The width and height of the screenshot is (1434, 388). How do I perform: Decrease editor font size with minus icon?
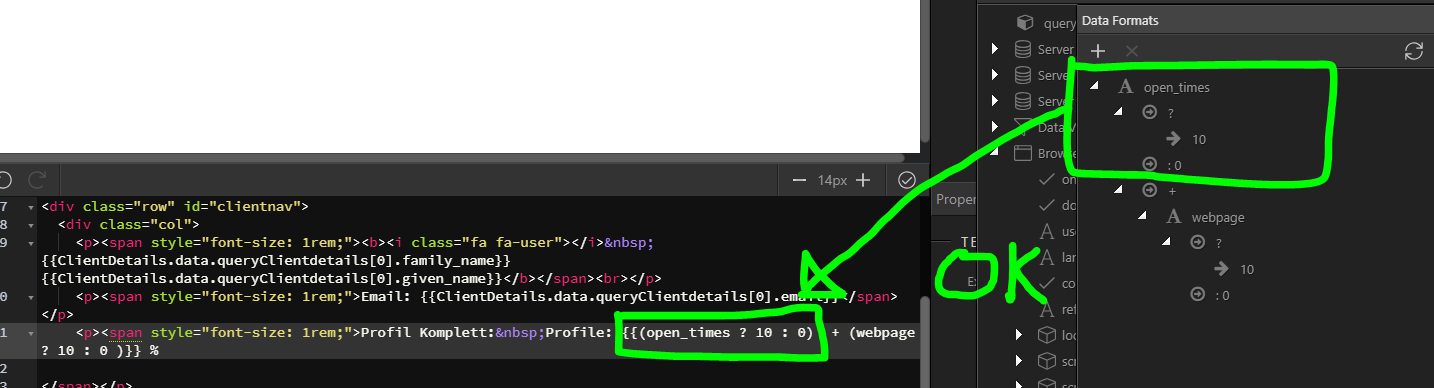(x=799, y=180)
